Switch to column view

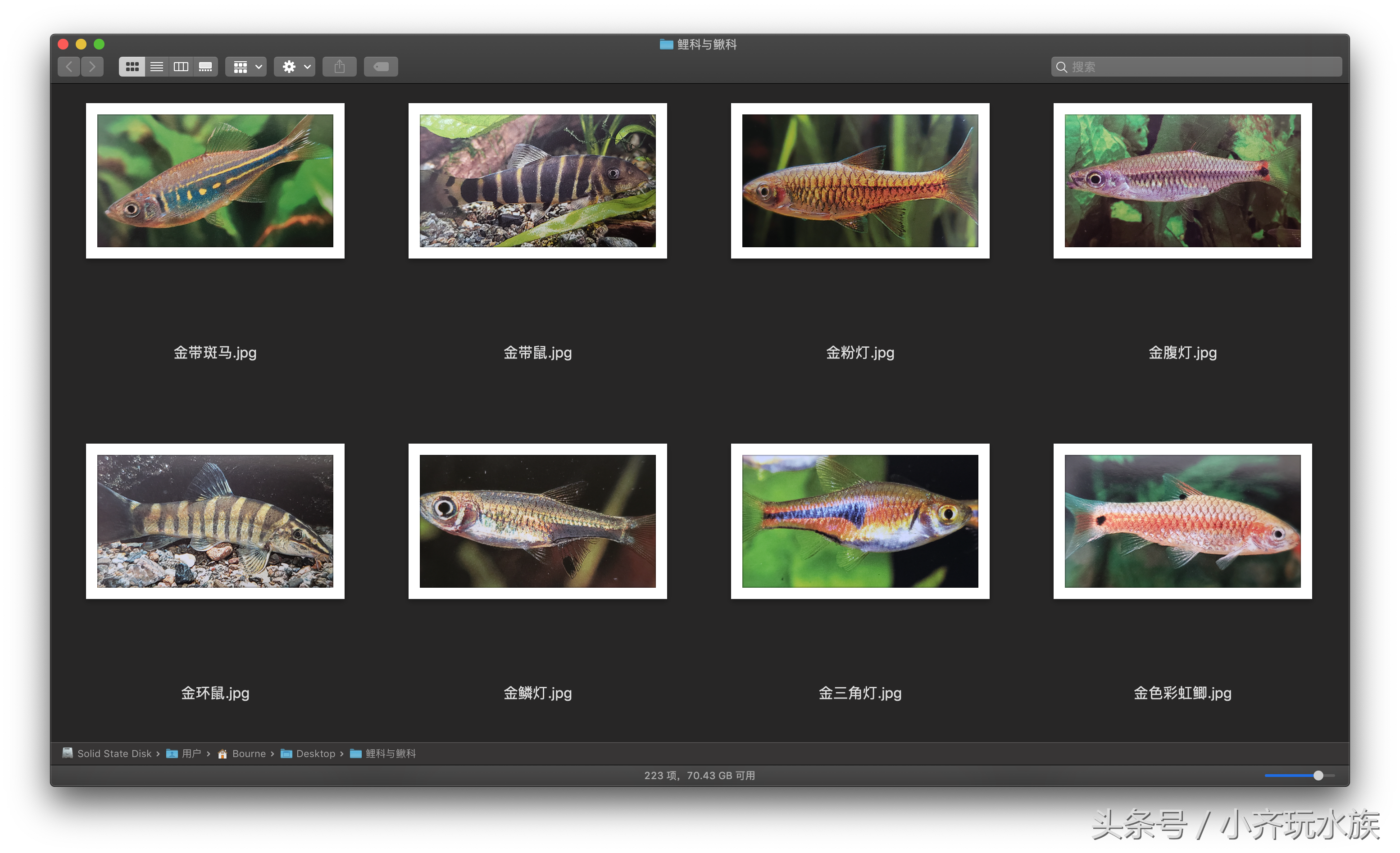[x=181, y=67]
